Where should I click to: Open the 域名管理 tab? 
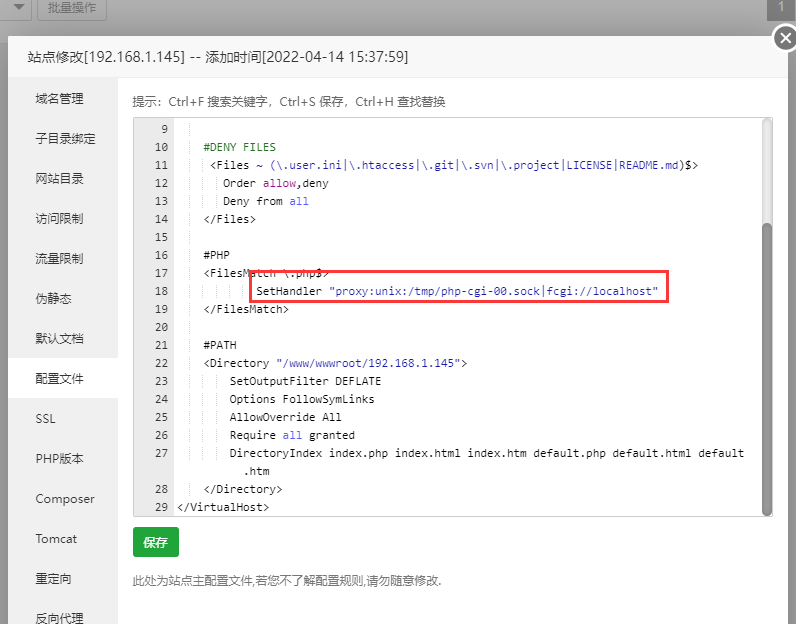[x=59, y=98]
